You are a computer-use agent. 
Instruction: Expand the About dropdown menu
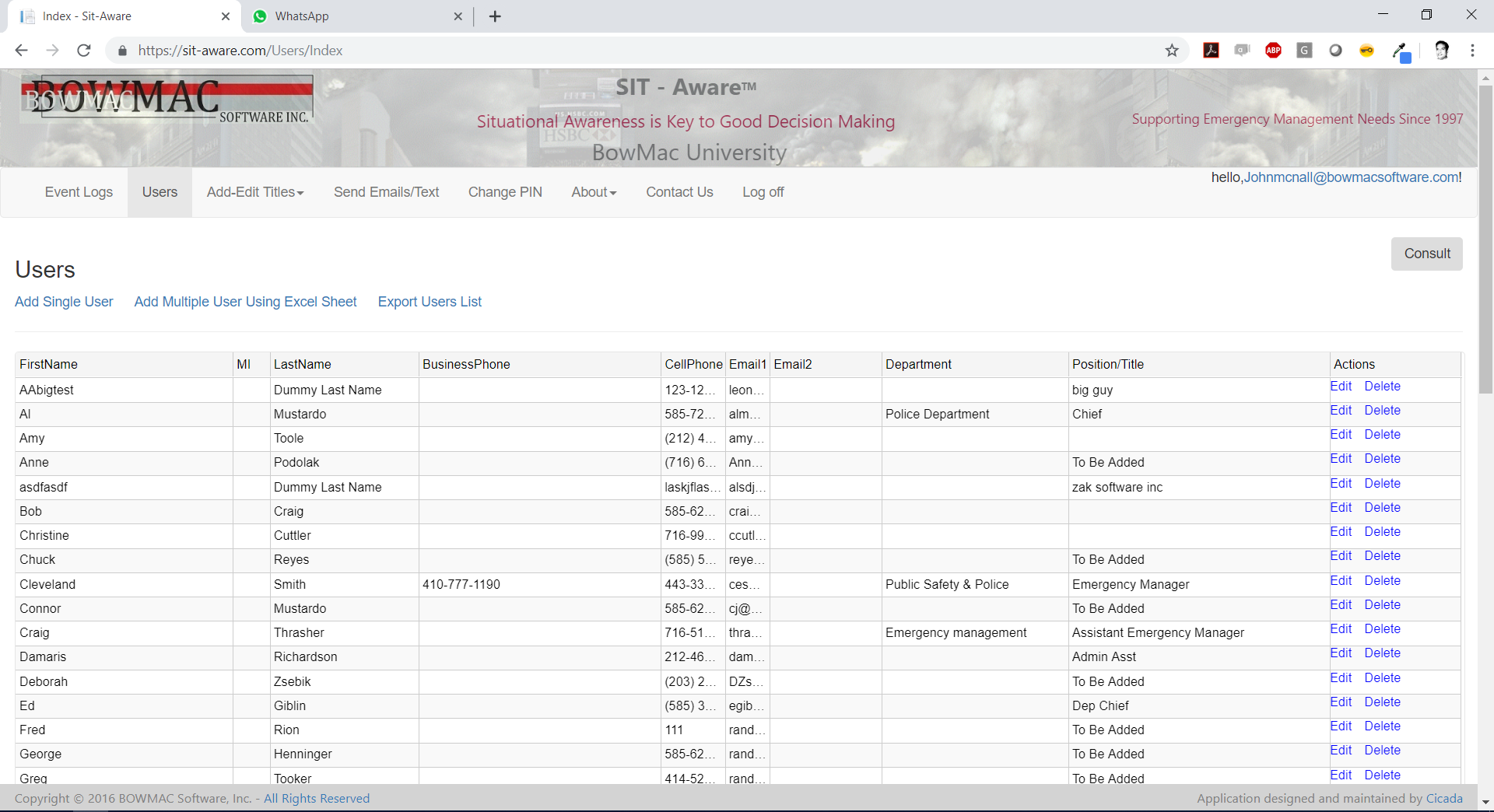pos(594,192)
